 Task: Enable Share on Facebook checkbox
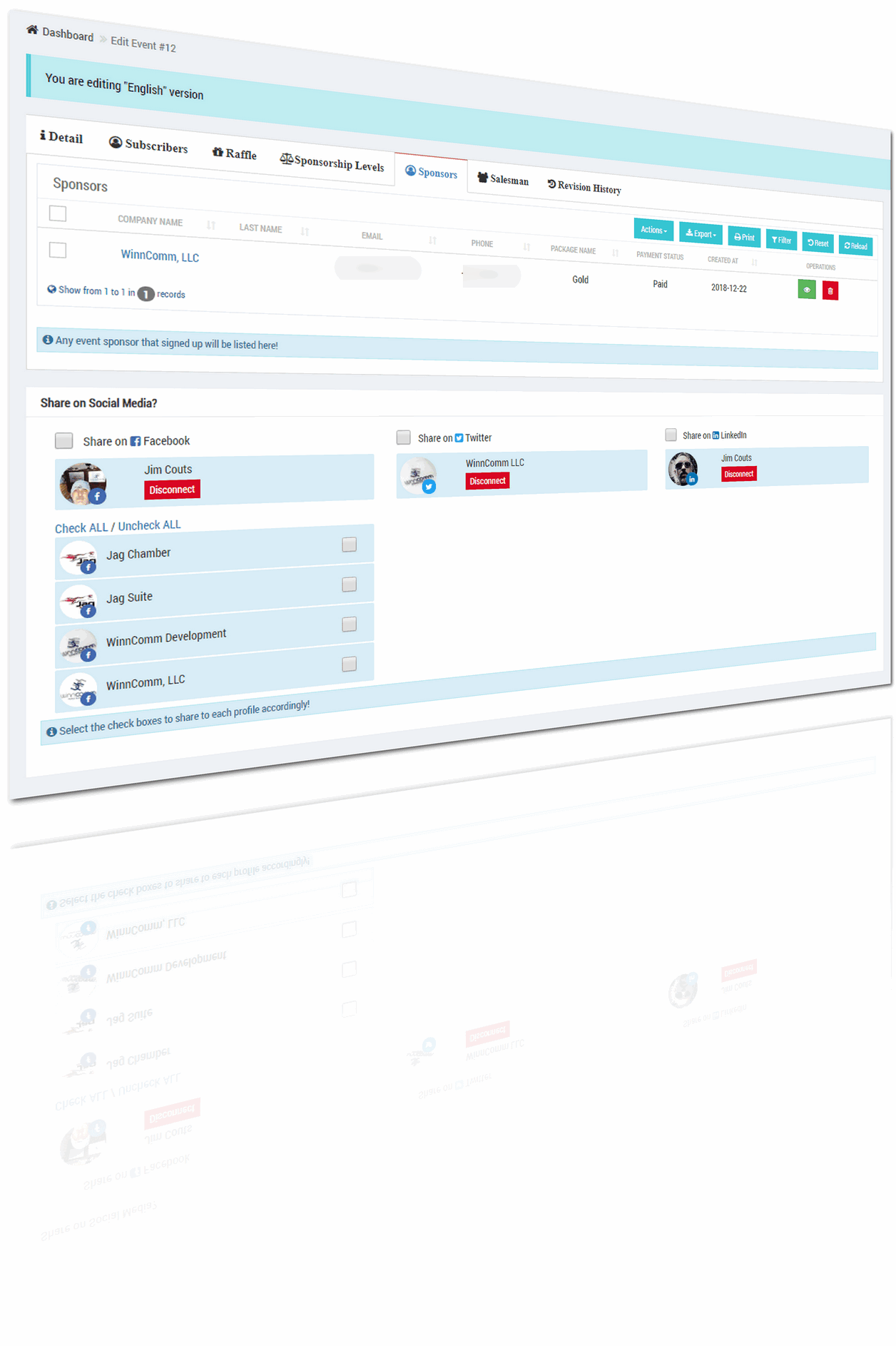coord(64,440)
